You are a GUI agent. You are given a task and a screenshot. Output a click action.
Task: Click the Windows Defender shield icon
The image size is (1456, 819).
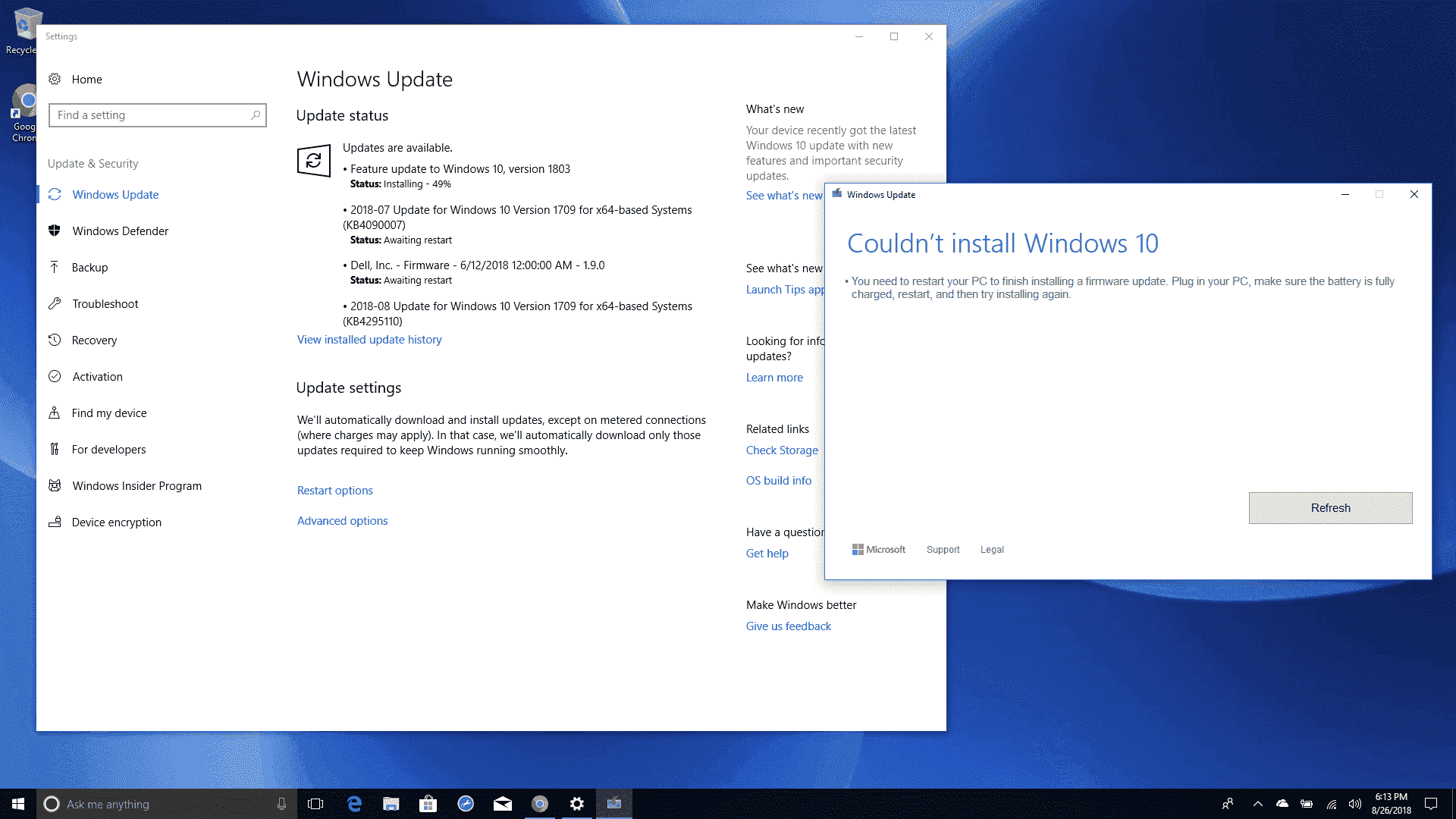55,231
